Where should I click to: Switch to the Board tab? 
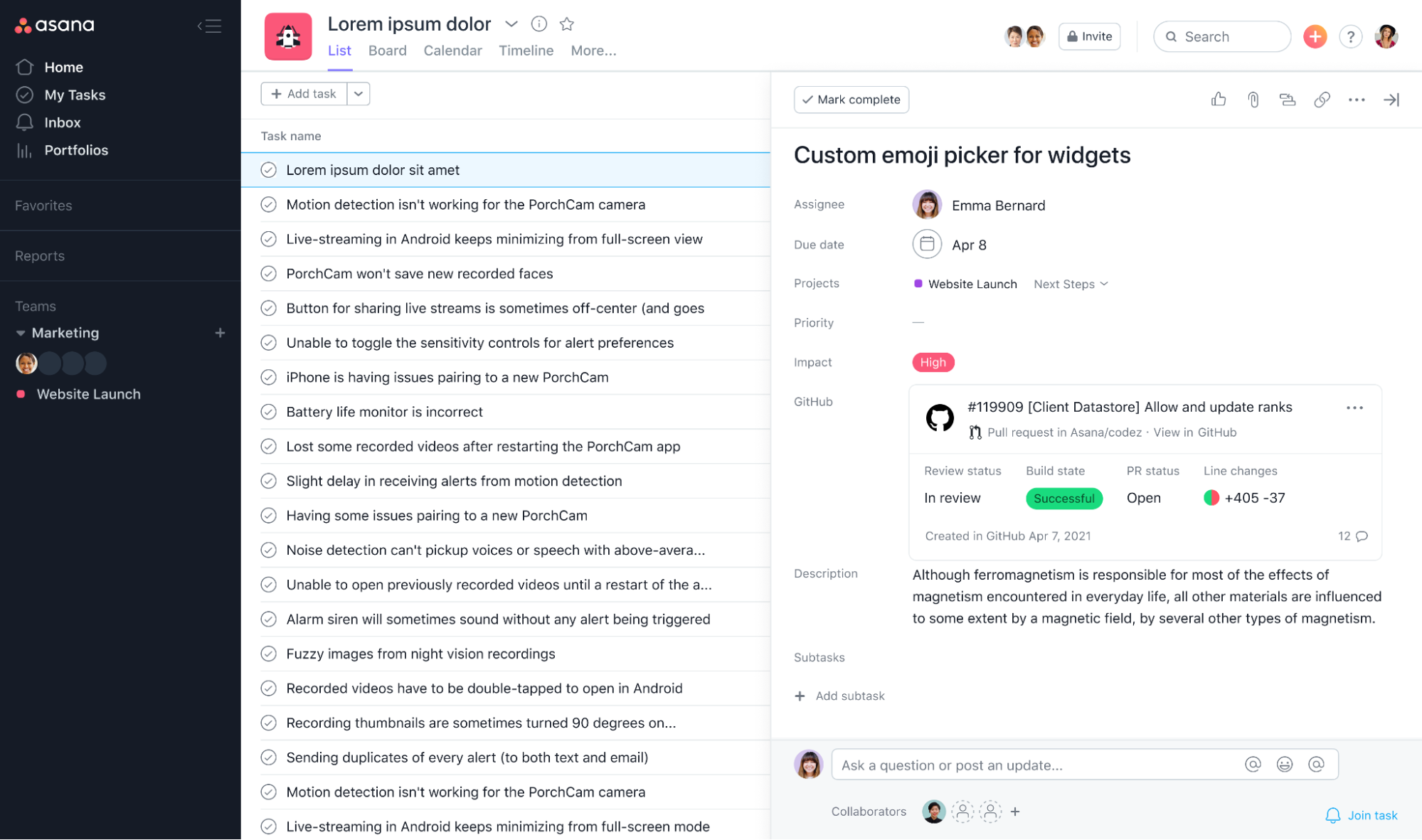coord(387,50)
